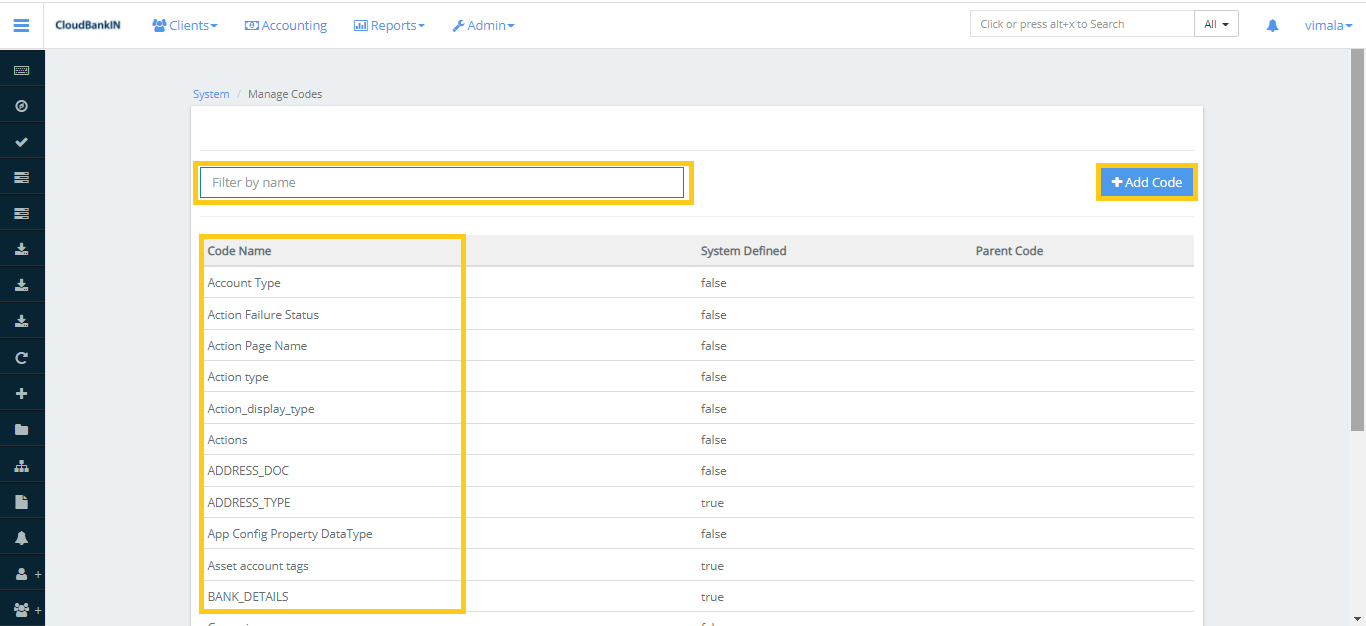Open the Reports menu

tap(389, 25)
